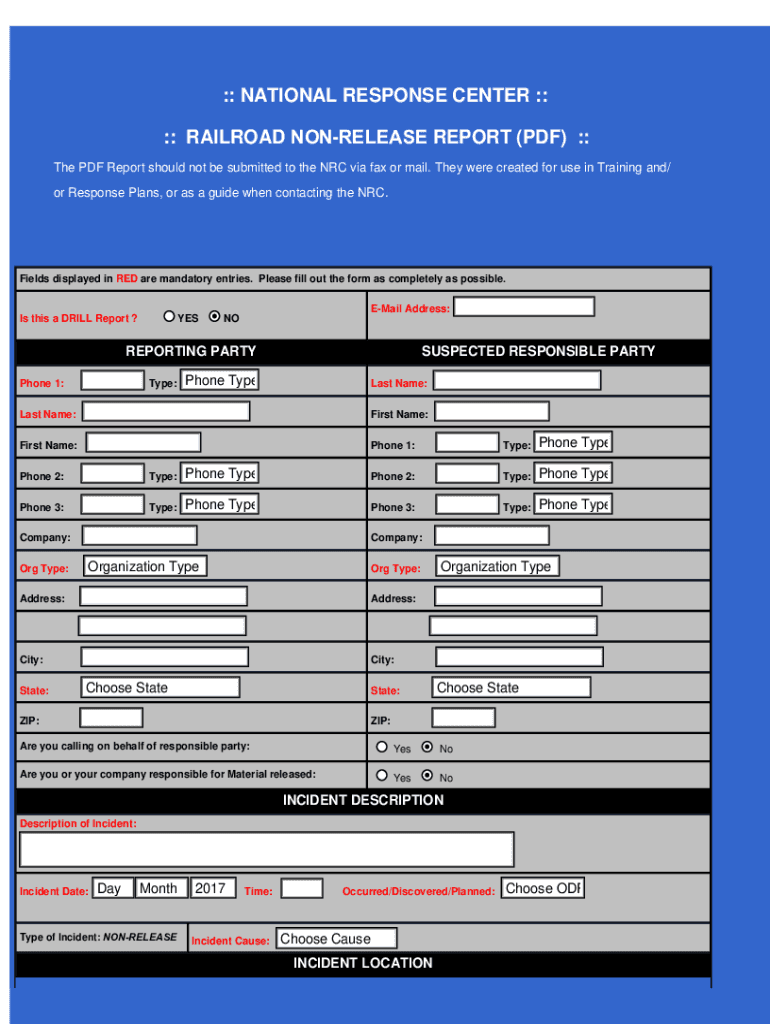Click Suspected Responsible Party Company field
The height and width of the screenshot is (1024, 770).
490,536
